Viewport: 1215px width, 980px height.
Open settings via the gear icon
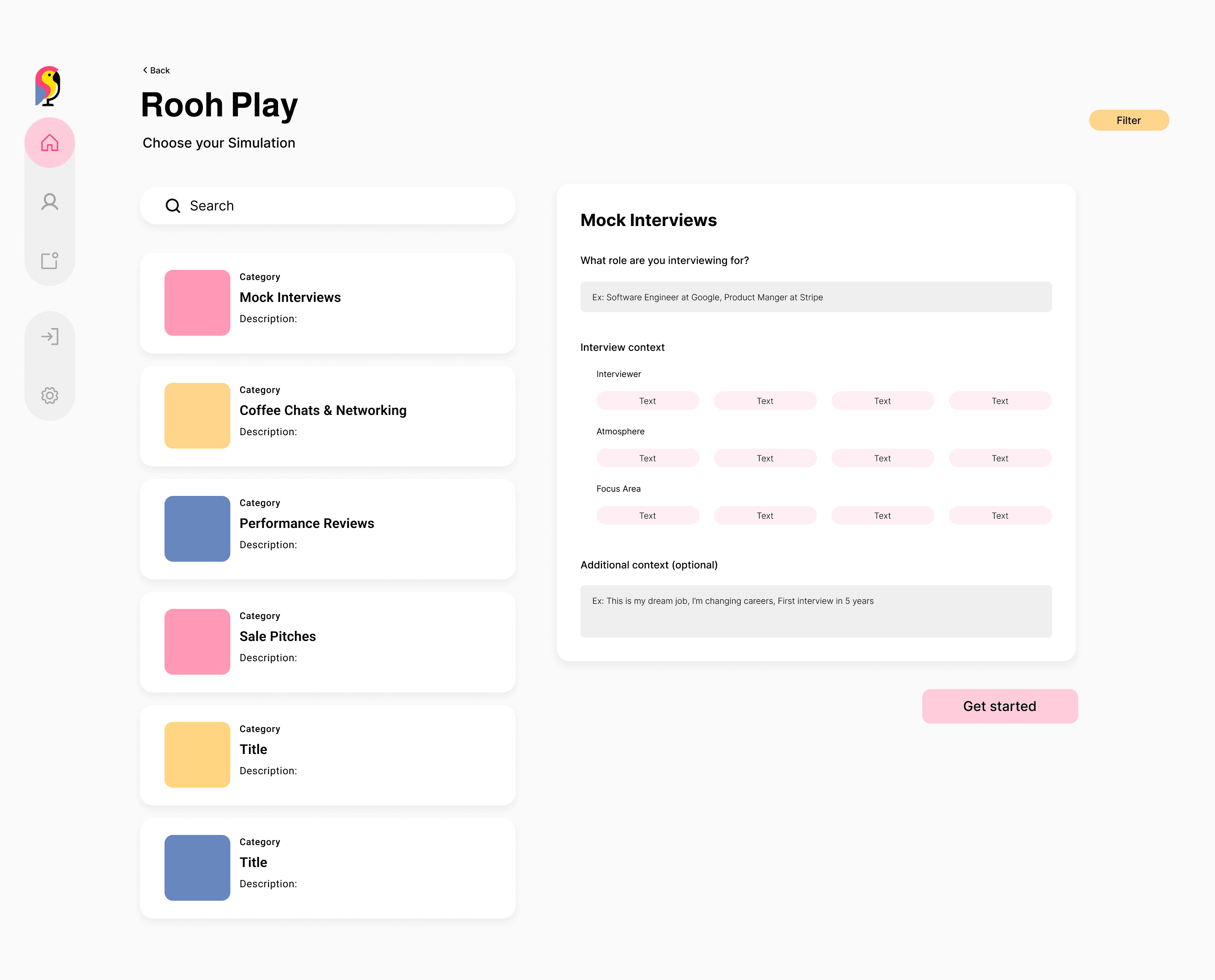50,395
